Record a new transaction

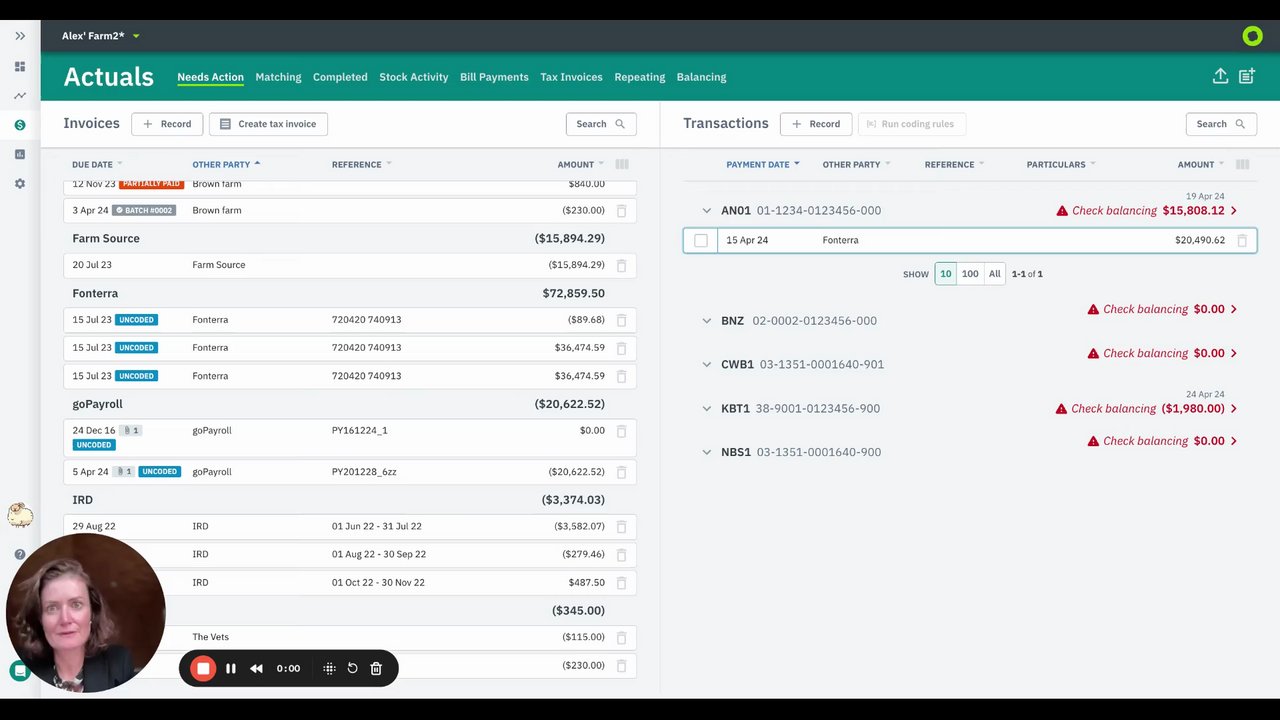(x=816, y=124)
